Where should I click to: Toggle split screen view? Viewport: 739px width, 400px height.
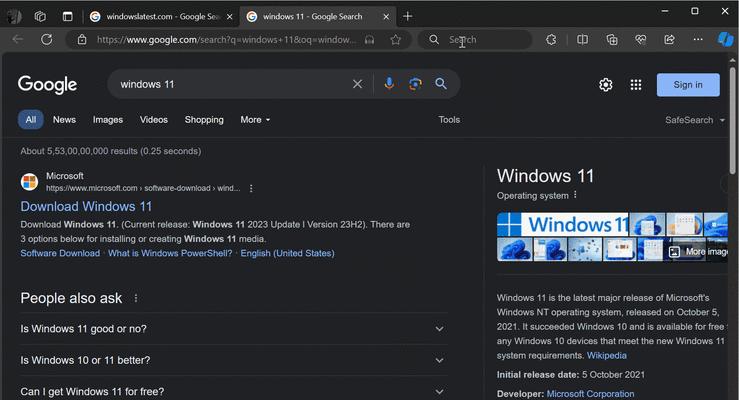click(x=583, y=40)
